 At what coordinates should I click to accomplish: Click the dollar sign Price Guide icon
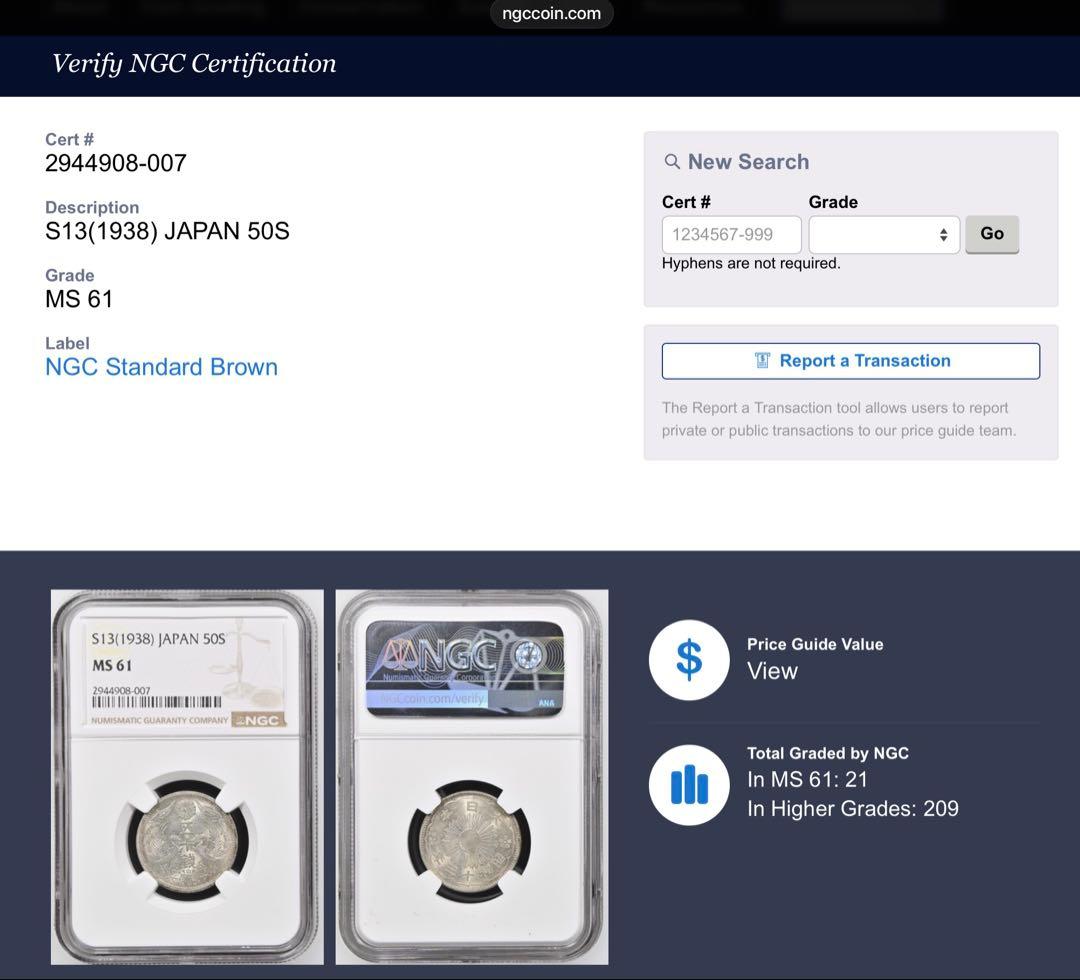click(x=689, y=660)
